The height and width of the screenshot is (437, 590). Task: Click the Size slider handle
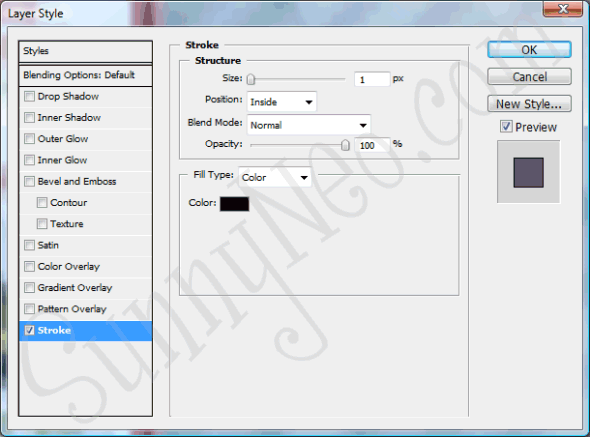pyautogui.click(x=251, y=79)
